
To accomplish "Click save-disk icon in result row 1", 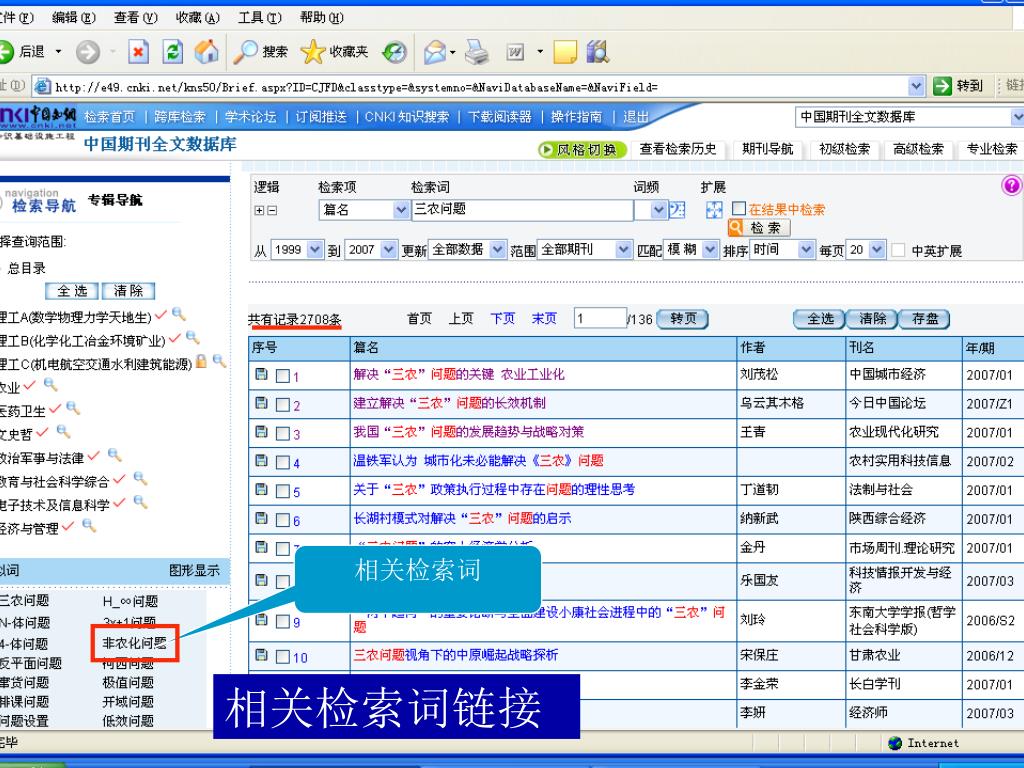I will tap(261, 374).
